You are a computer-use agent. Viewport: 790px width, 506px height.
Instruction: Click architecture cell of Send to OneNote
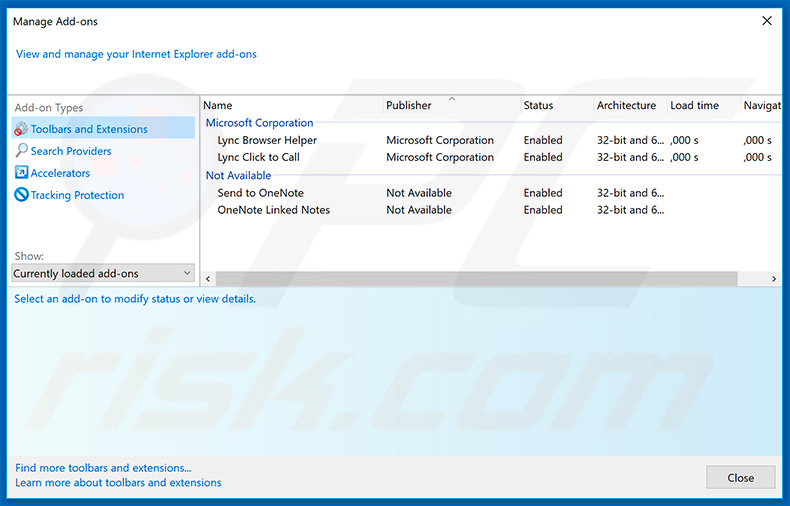(x=630, y=193)
